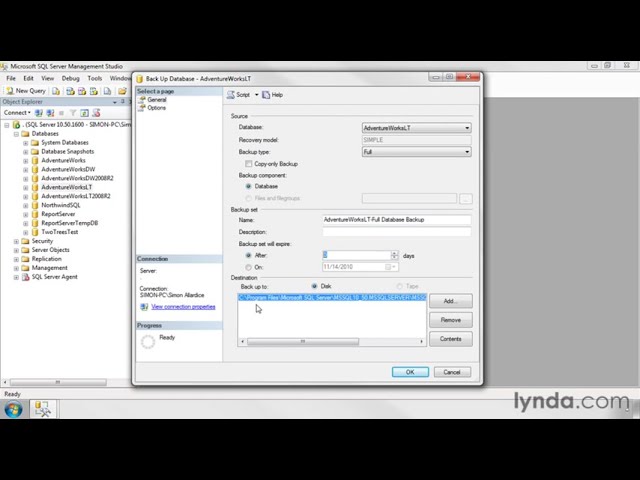The image size is (640, 480).
Task: Select the TwoTreesTest database
Action: point(60,232)
